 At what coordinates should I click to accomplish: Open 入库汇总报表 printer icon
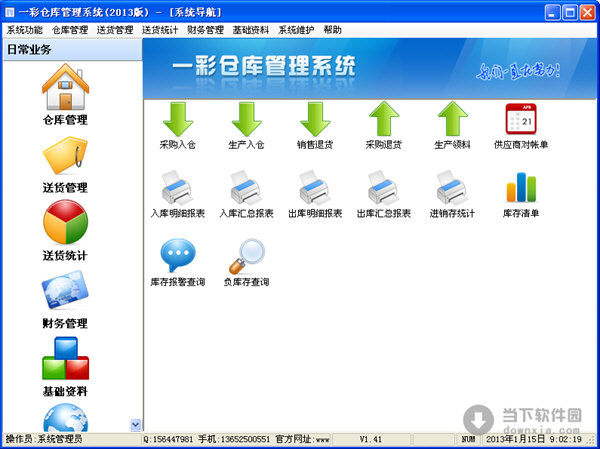[x=246, y=188]
